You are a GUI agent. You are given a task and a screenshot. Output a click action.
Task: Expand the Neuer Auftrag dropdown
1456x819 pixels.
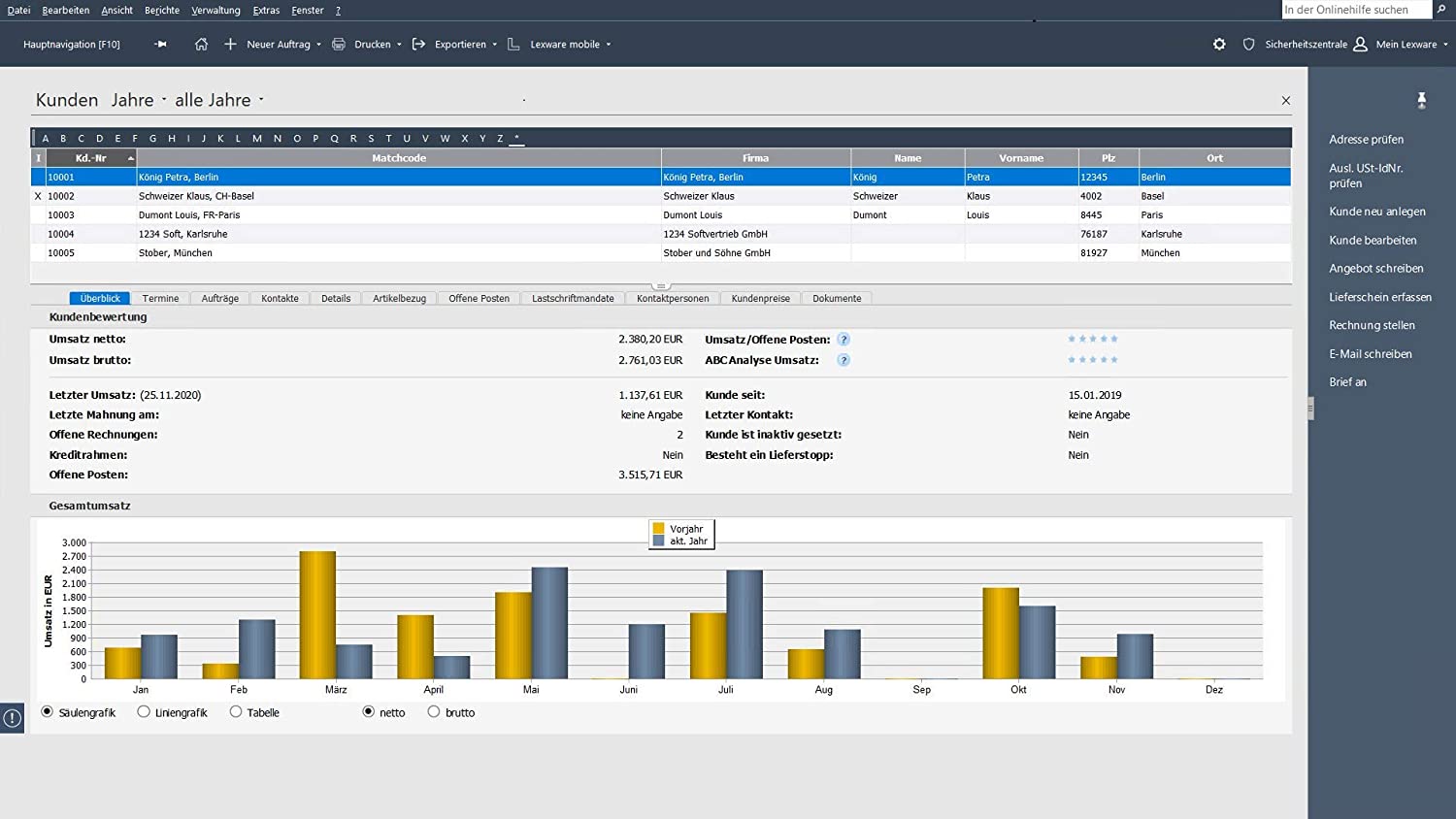tap(318, 45)
